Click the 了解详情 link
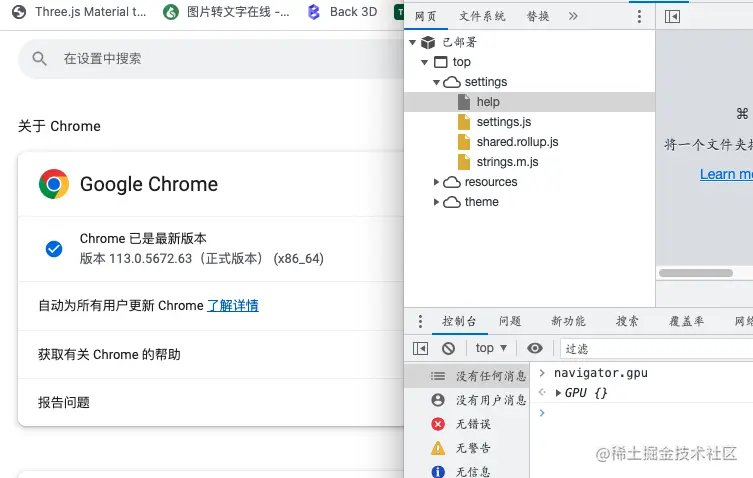The width and height of the screenshot is (753, 478). (x=233, y=306)
